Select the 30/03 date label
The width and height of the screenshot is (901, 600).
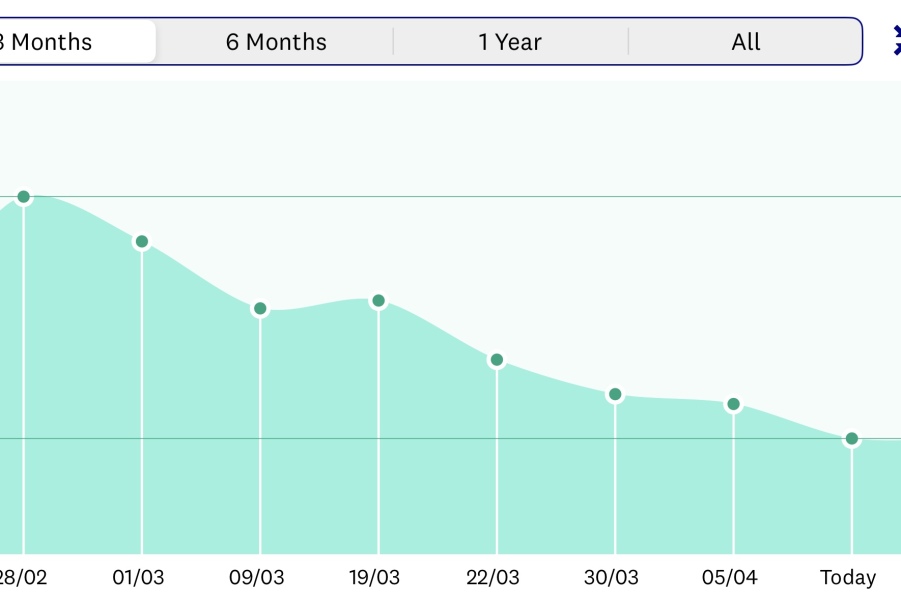point(611,578)
